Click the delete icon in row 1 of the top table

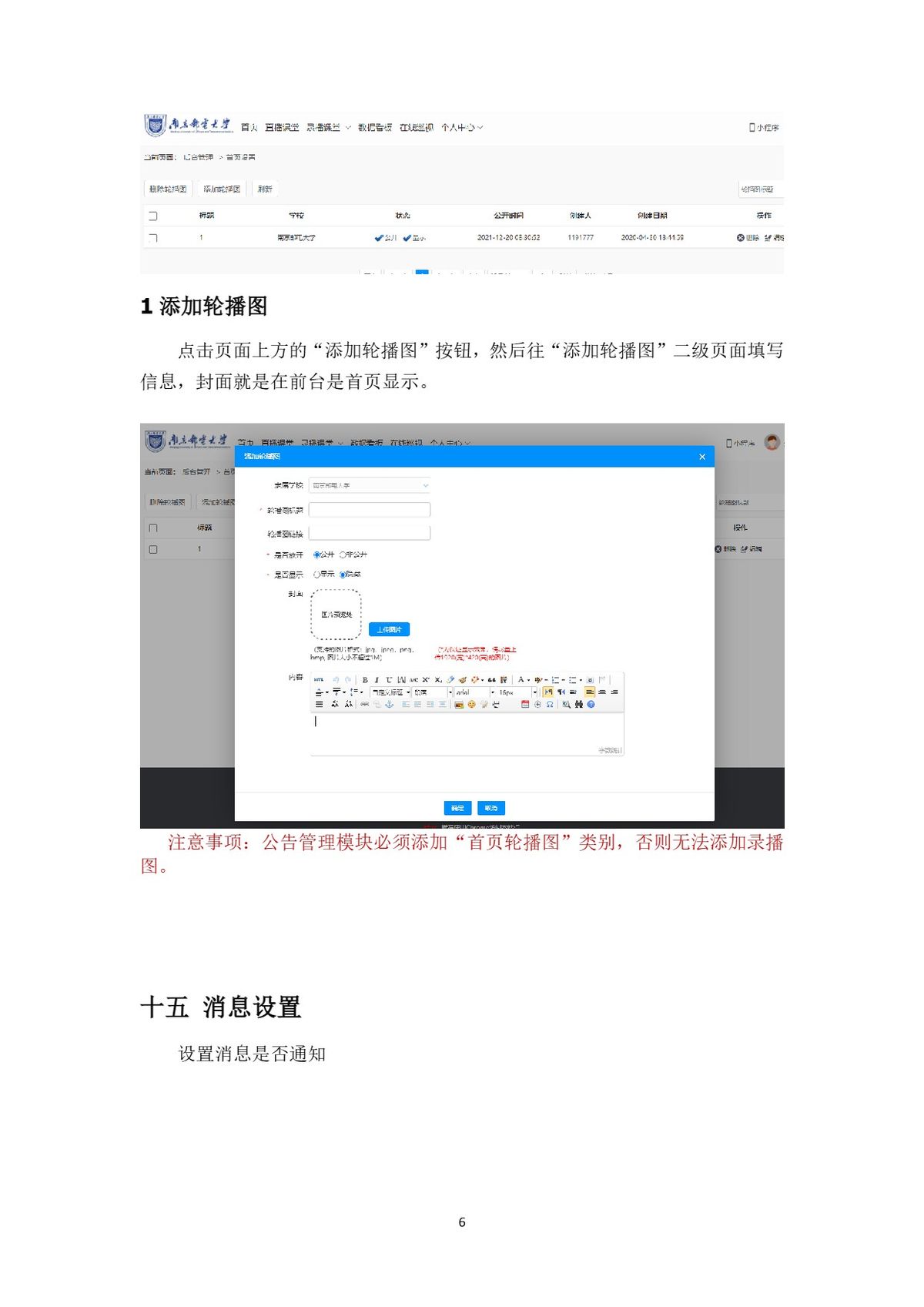(741, 238)
